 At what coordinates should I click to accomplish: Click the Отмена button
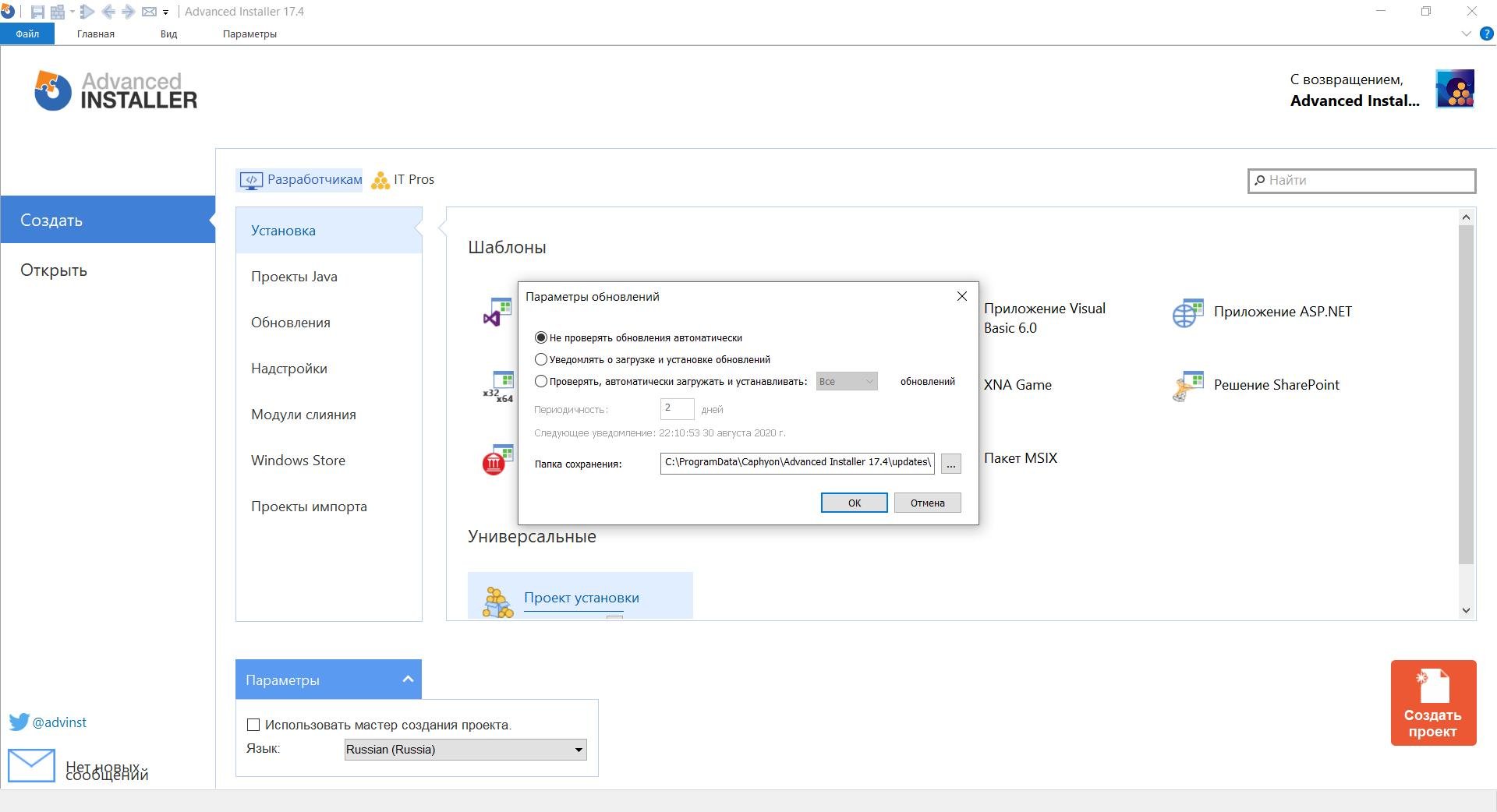tap(927, 503)
